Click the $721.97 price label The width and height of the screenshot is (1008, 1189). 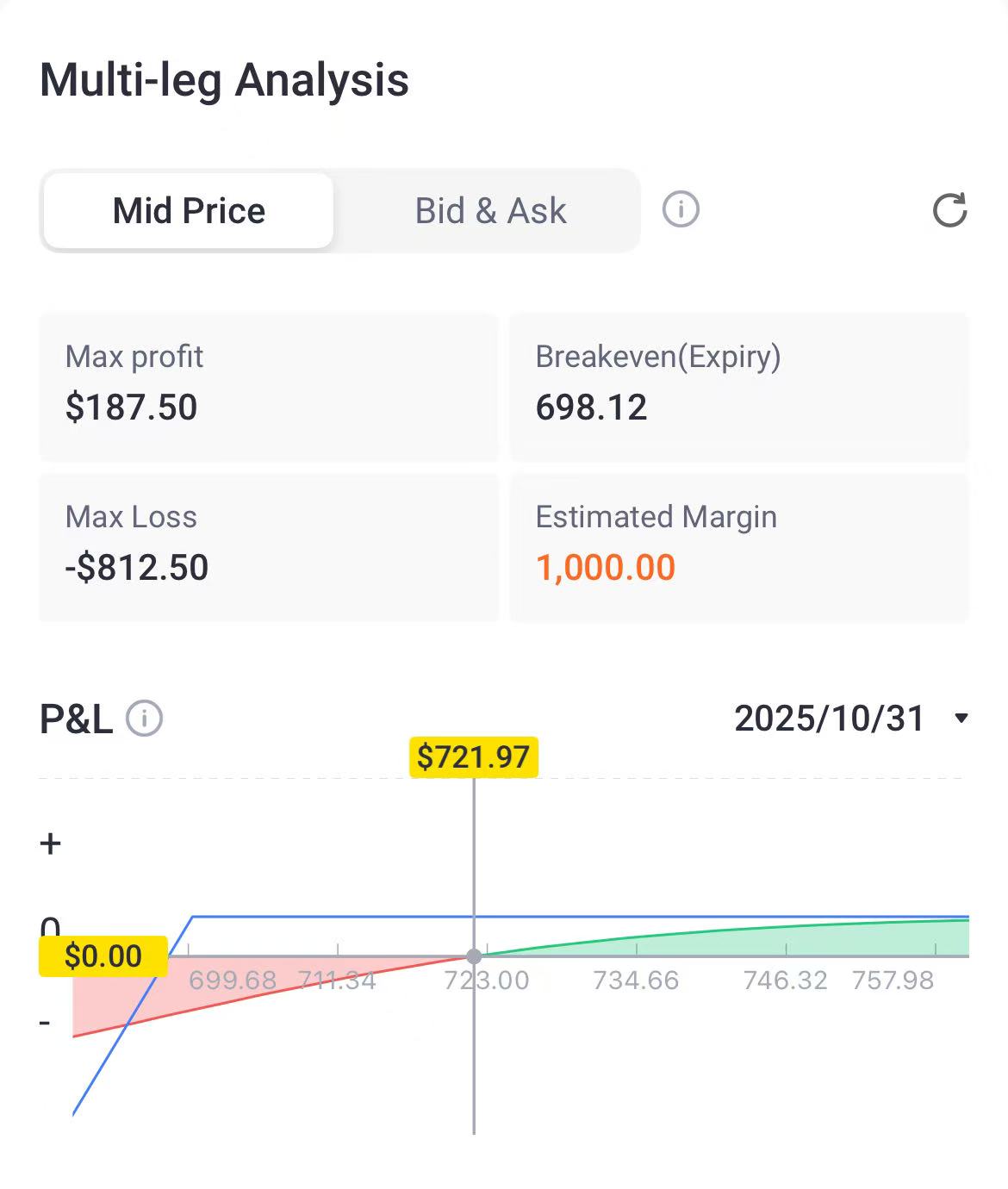tap(473, 756)
